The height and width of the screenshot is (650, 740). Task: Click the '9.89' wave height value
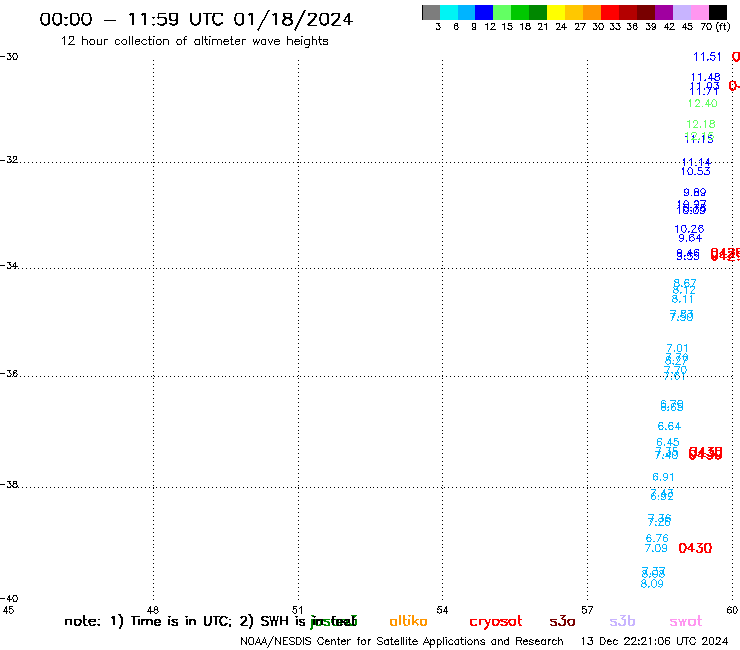(x=695, y=192)
